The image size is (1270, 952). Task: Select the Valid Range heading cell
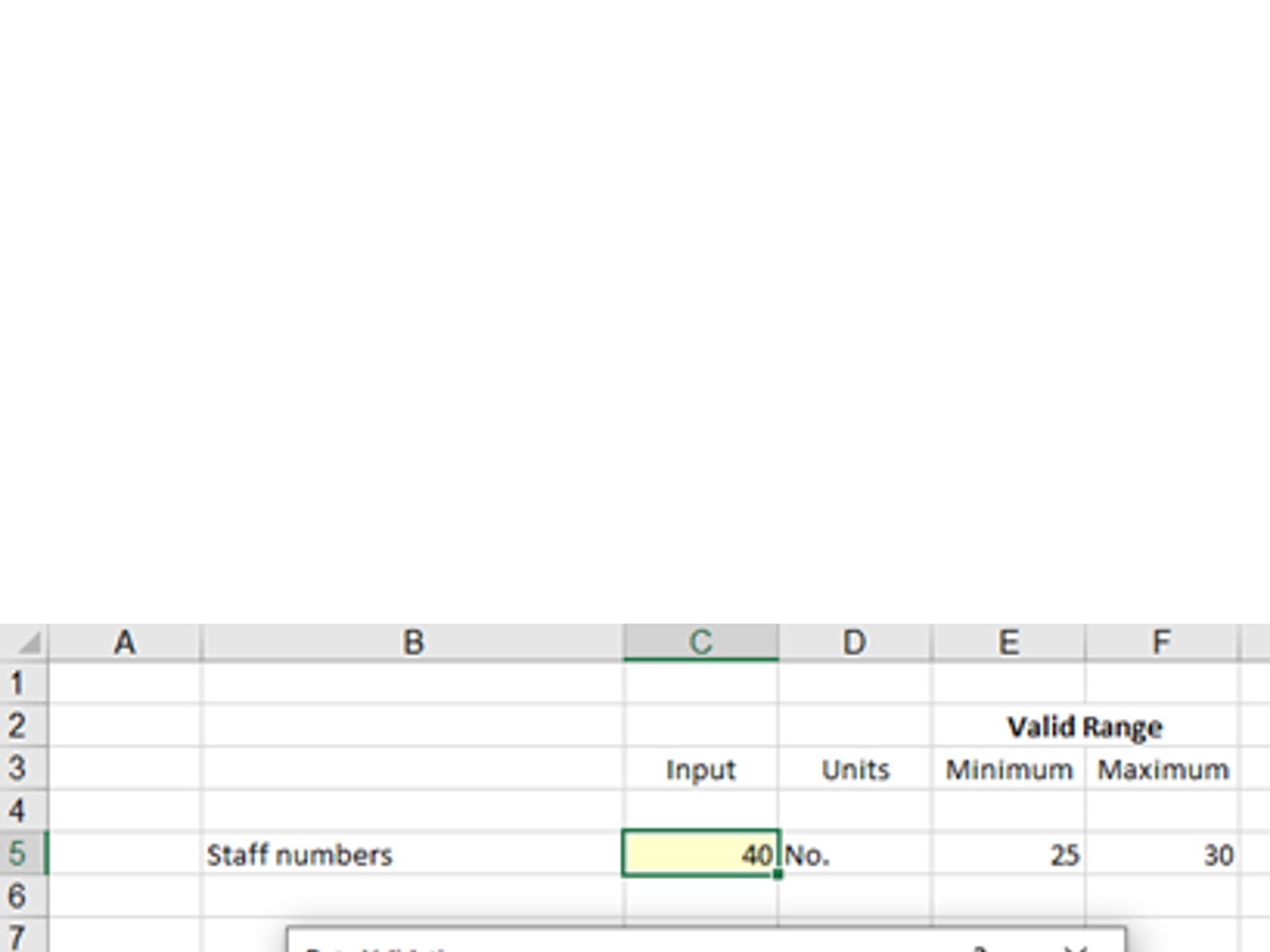[x=1084, y=727]
